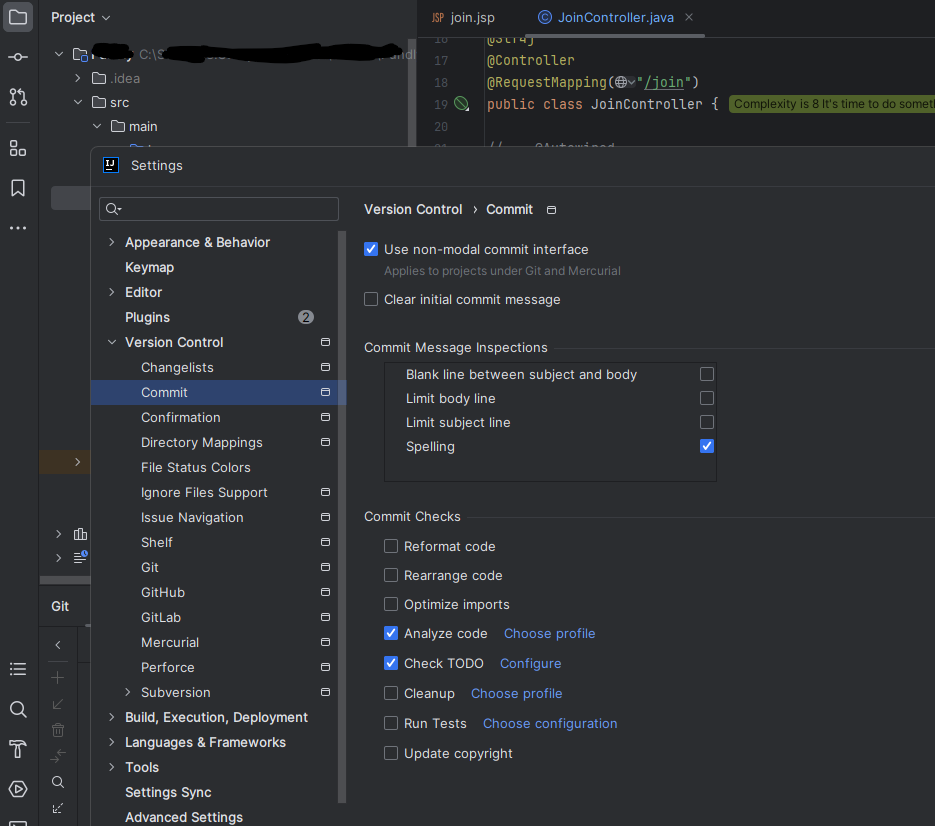Uncheck Use non-modal commit interface
Viewport: 935px width, 826px height.
371,249
